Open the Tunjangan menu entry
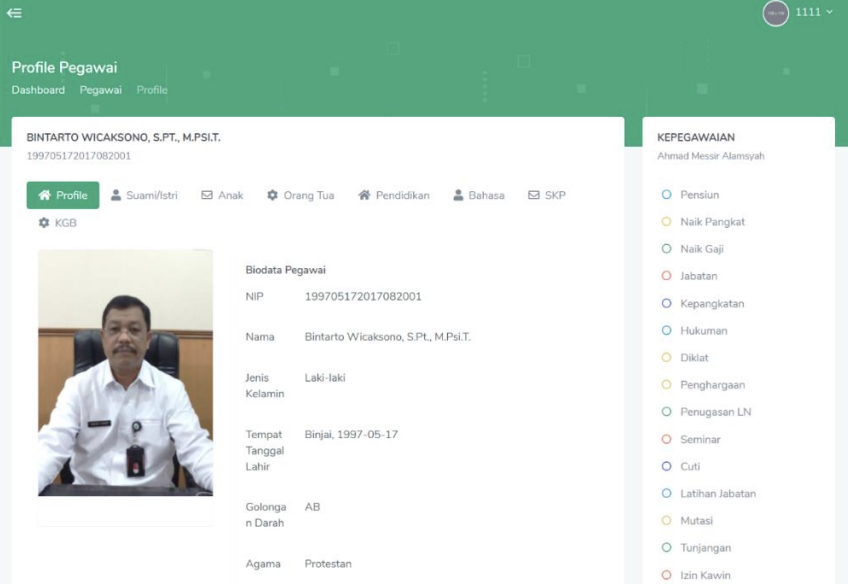 click(x=697, y=548)
